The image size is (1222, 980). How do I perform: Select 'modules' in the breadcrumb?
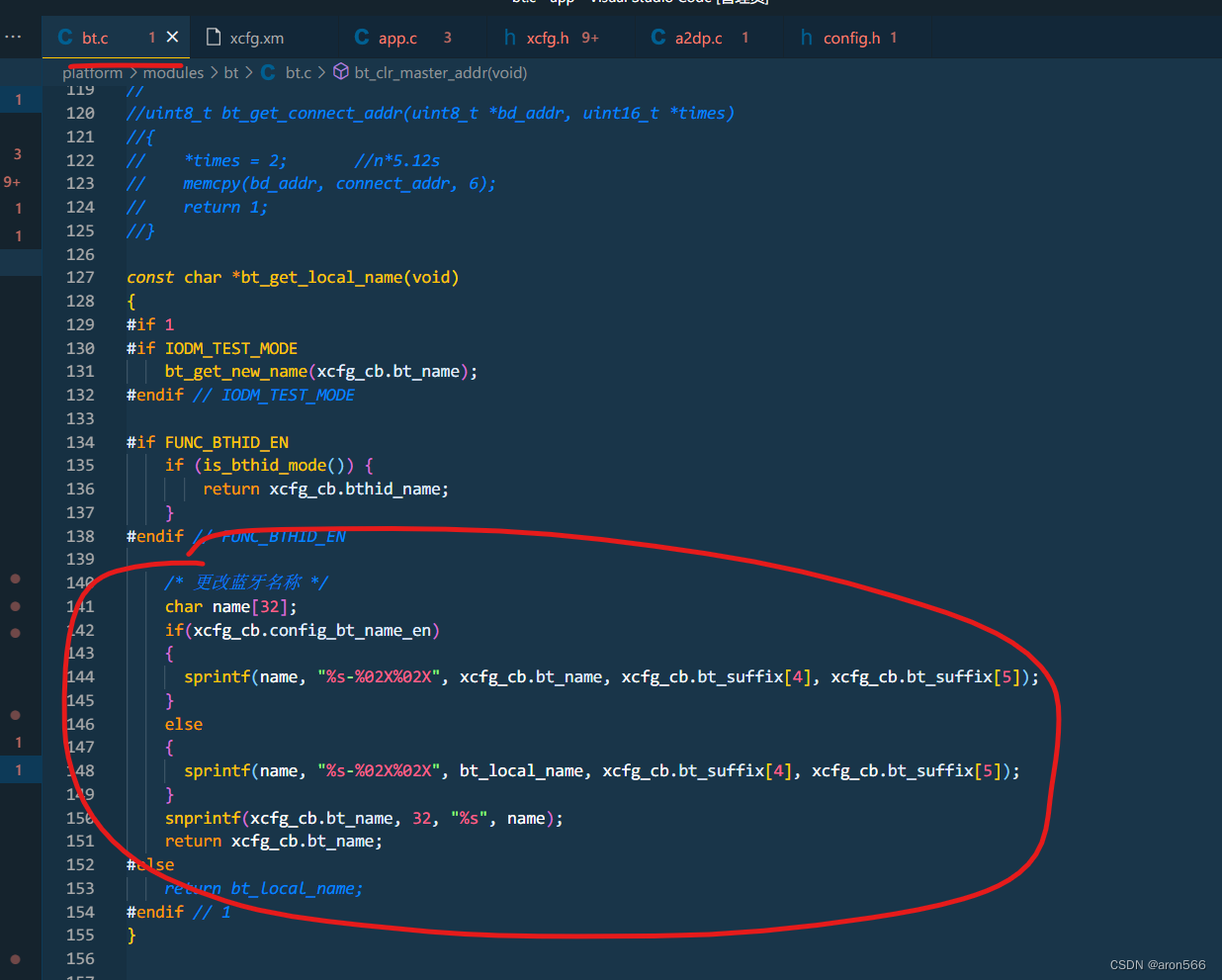(173, 73)
